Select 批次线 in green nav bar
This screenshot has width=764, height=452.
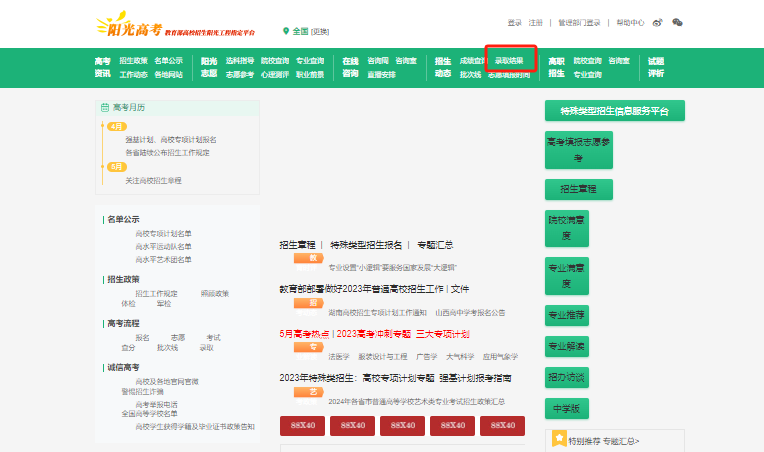(x=470, y=75)
